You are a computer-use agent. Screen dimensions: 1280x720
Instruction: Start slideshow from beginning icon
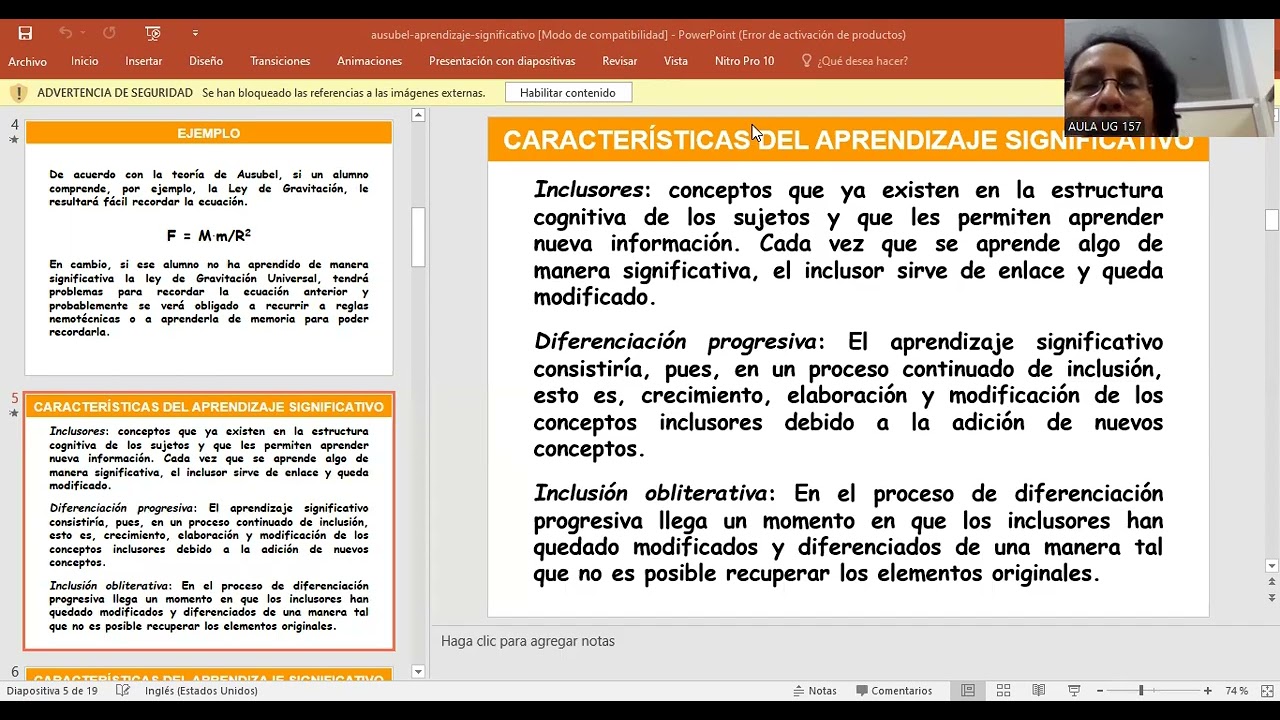tap(153, 33)
